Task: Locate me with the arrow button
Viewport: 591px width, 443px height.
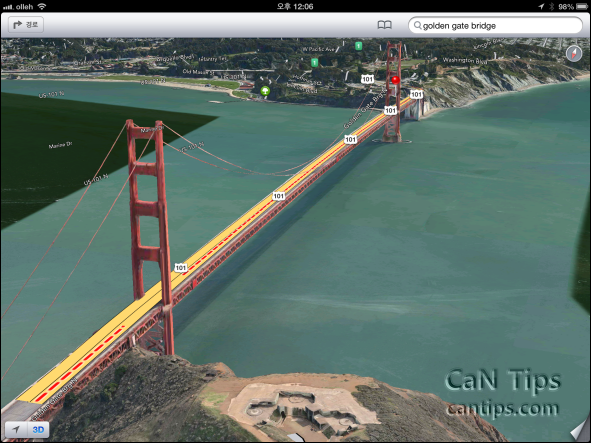Action: (16, 429)
